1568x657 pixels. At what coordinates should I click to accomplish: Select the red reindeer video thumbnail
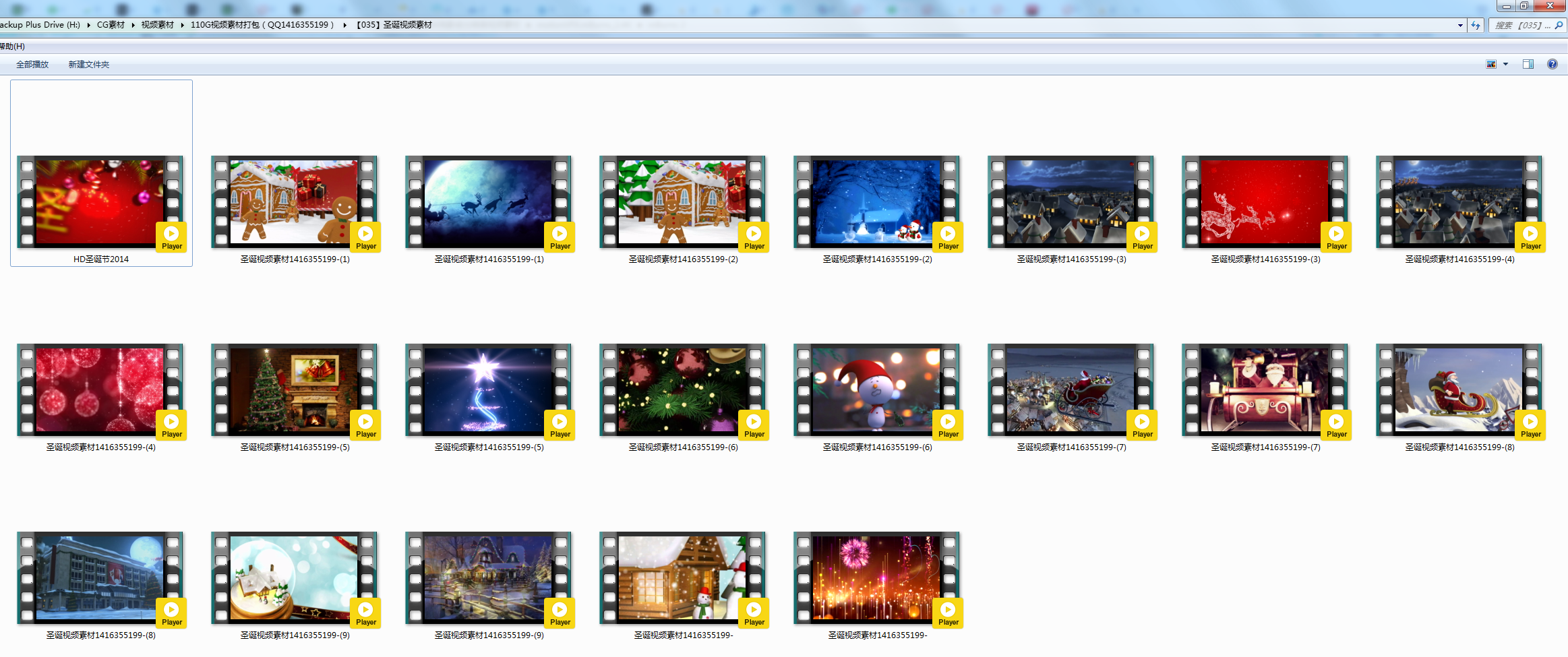coord(1264,201)
